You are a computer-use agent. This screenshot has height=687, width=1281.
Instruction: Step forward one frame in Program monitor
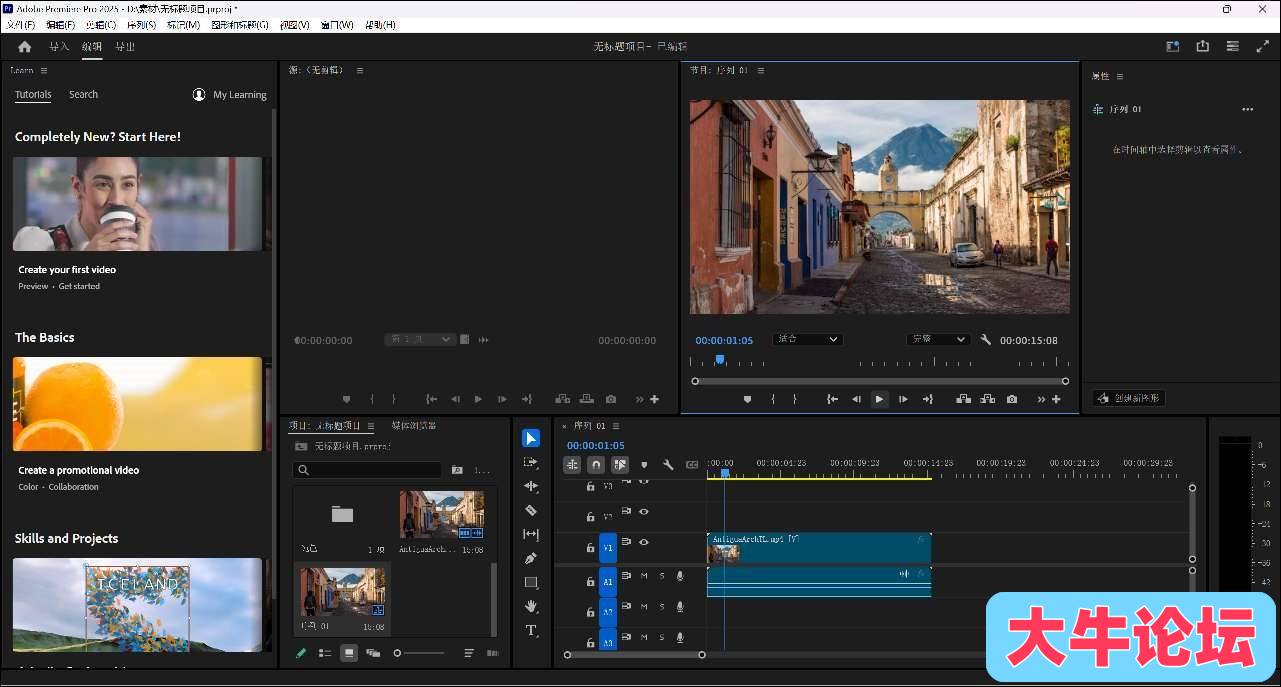point(903,399)
